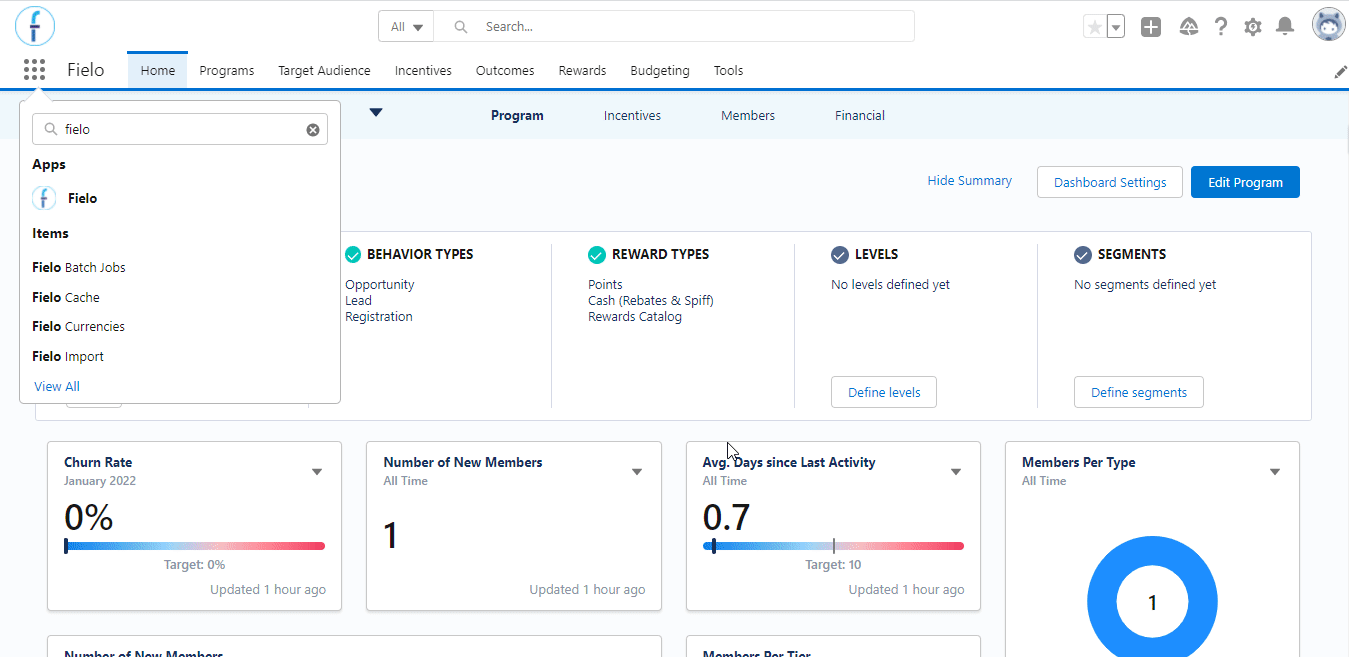
Task: Click 'No segments defined yet' text
Action: 1145,284
